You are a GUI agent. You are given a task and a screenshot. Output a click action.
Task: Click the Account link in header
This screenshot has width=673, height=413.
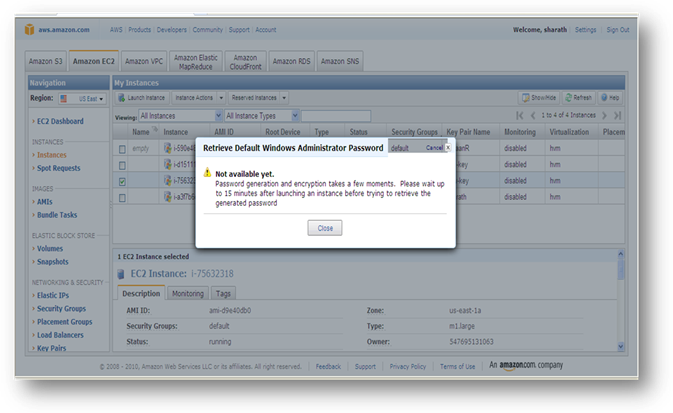266,30
